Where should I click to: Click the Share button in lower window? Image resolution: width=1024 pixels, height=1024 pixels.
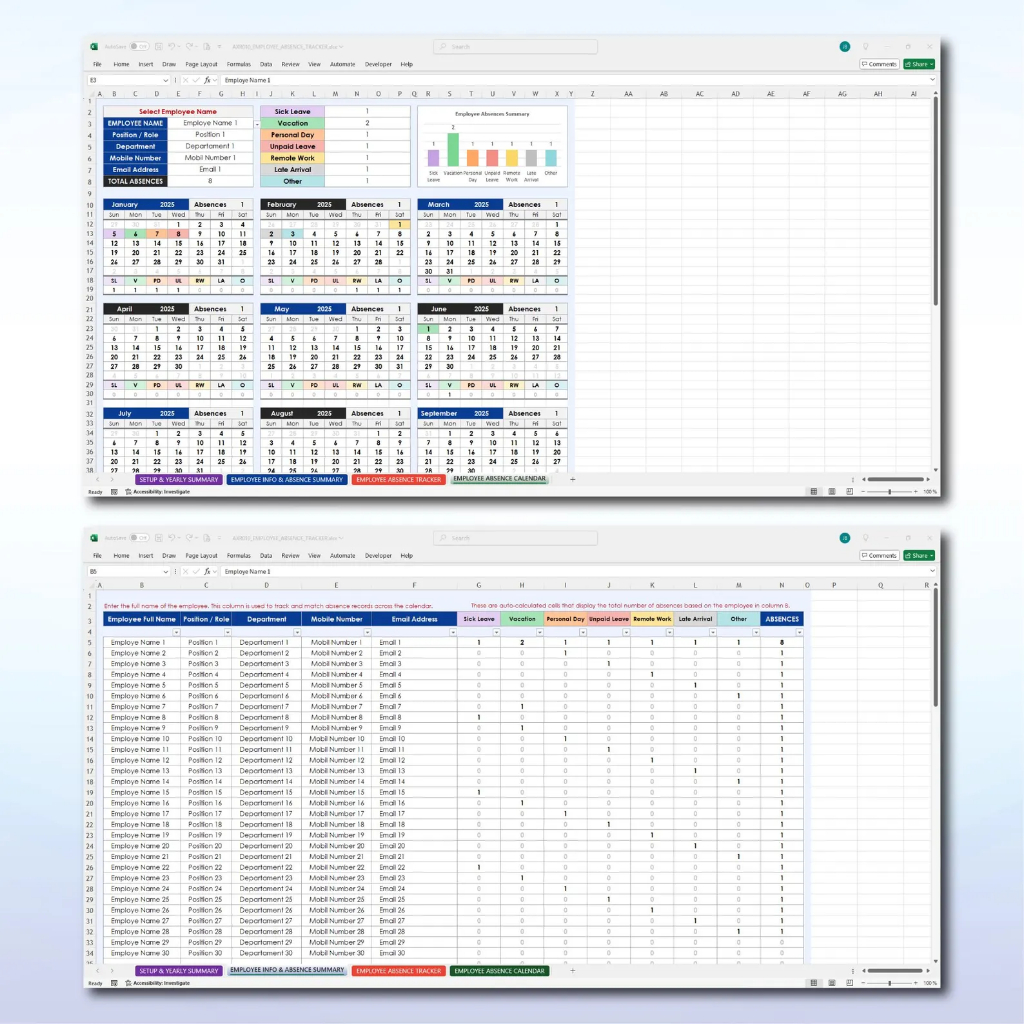[x=919, y=555]
